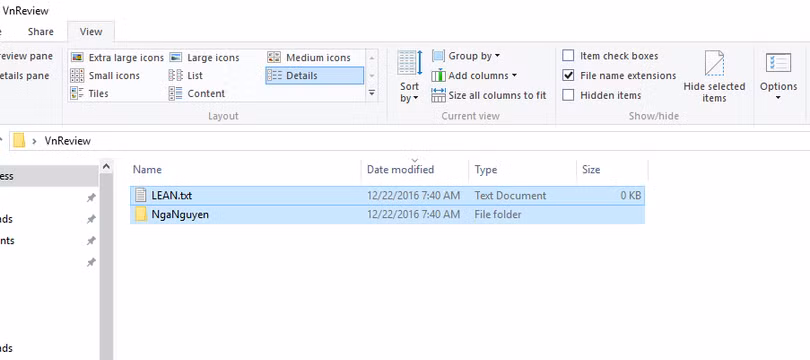Select the LEAN.txt file
The width and height of the screenshot is (810, 360).
[x=387, y=196]
